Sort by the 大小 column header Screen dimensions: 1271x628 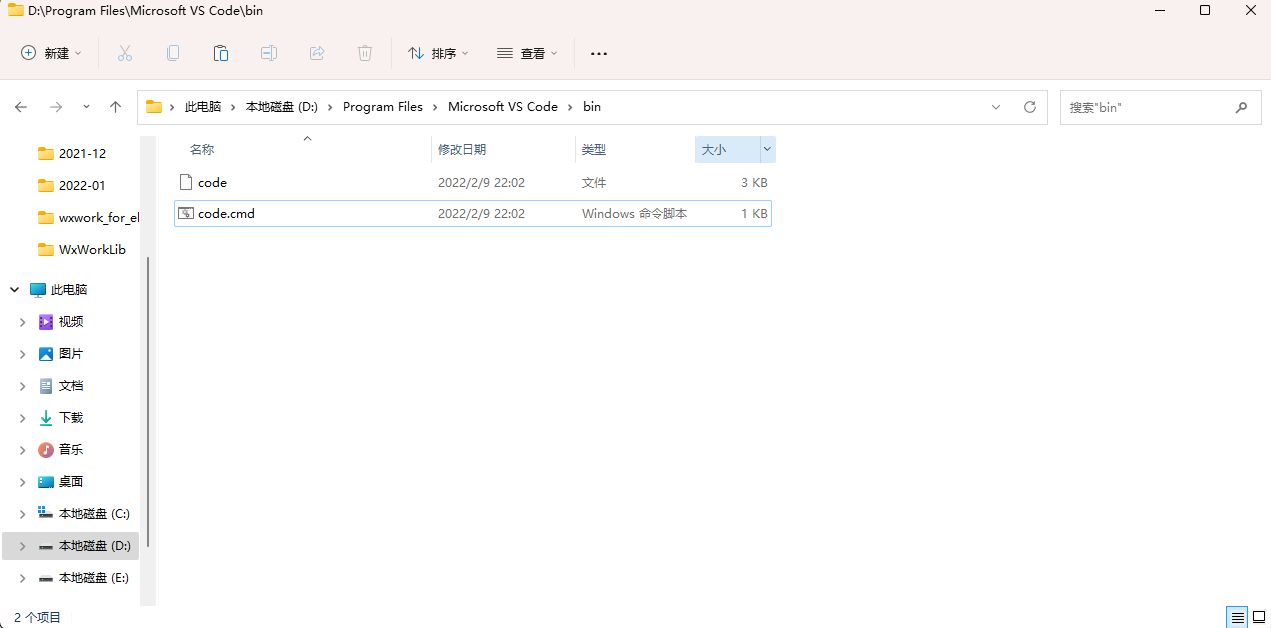[714, 149]
